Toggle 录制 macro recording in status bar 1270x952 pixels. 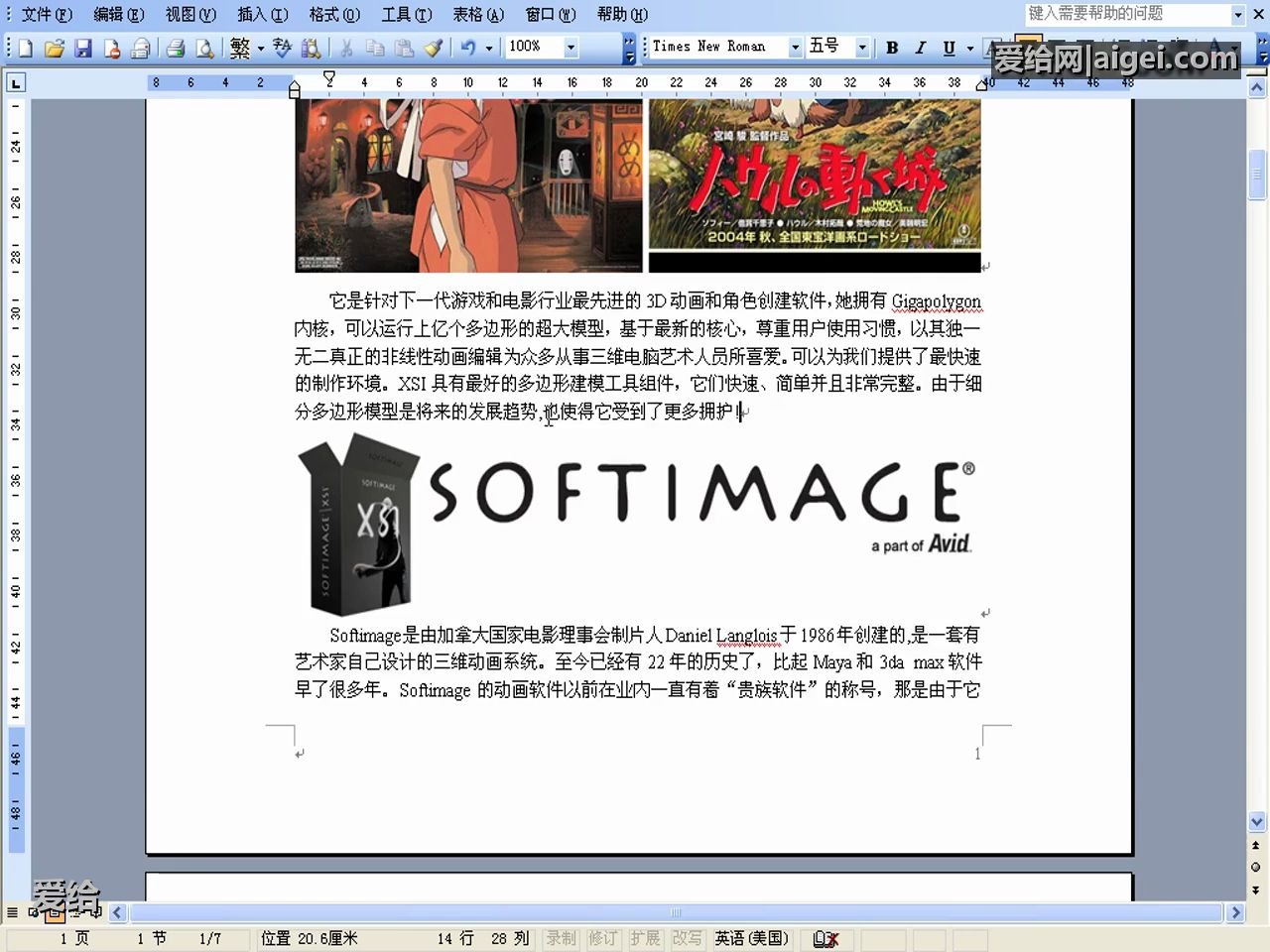point(561,938)
